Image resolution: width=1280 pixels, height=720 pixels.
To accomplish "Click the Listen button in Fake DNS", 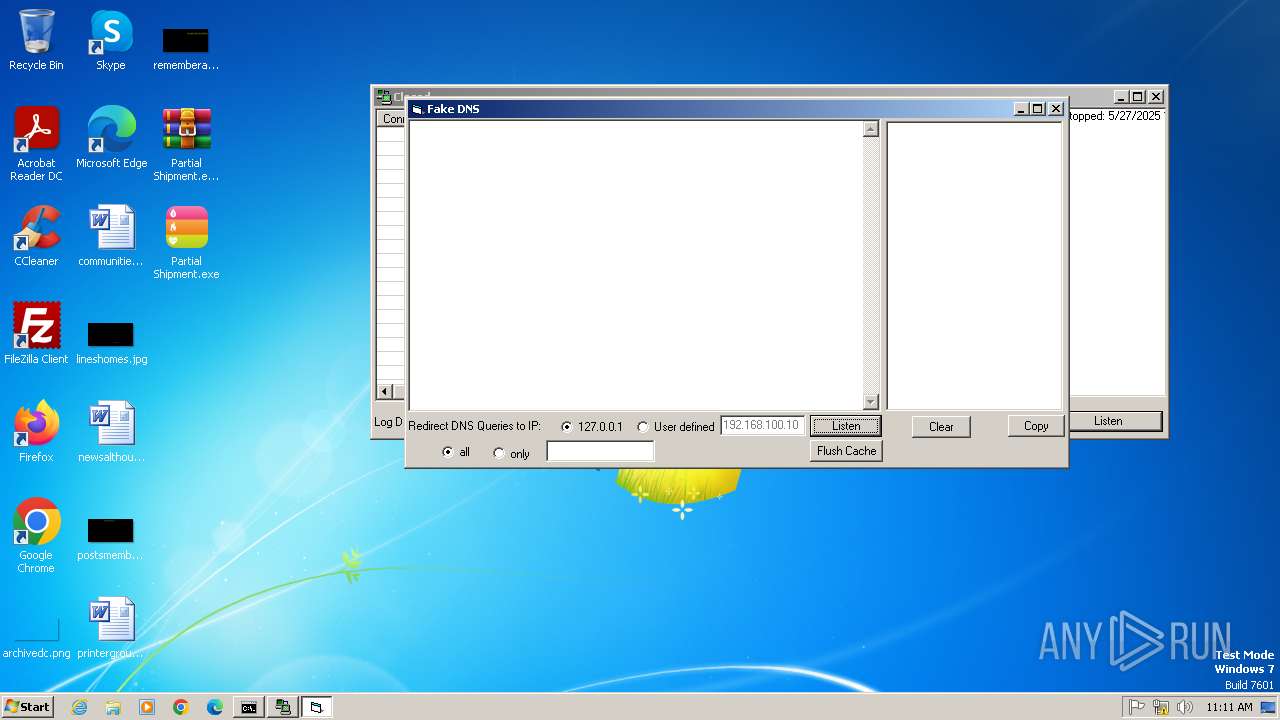I will [x=846, y=426].
